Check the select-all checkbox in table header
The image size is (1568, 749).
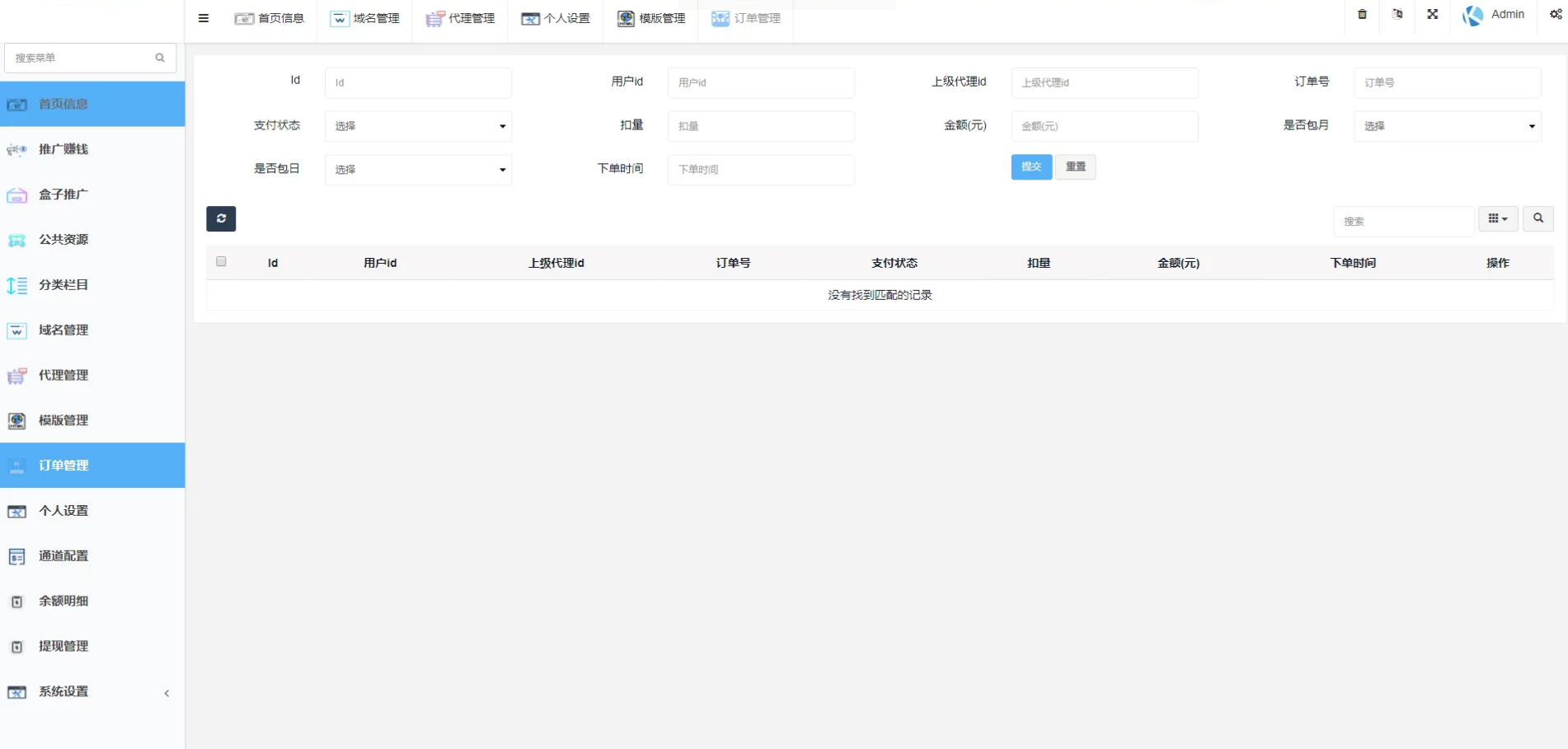(x=221, y=262)
